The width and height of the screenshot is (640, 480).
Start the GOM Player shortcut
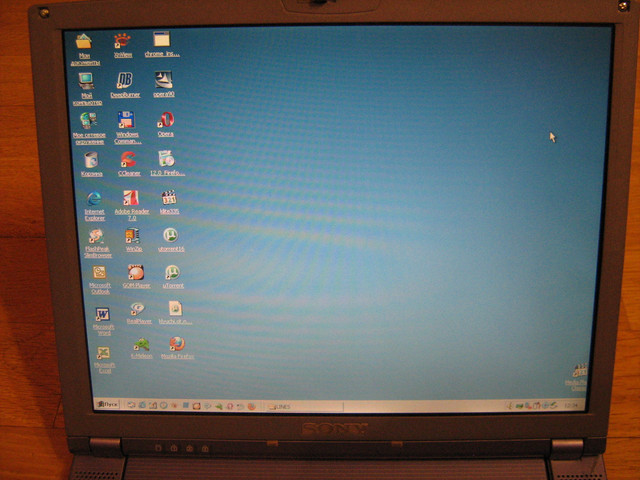pyautogui.click(x=136, y=272)
